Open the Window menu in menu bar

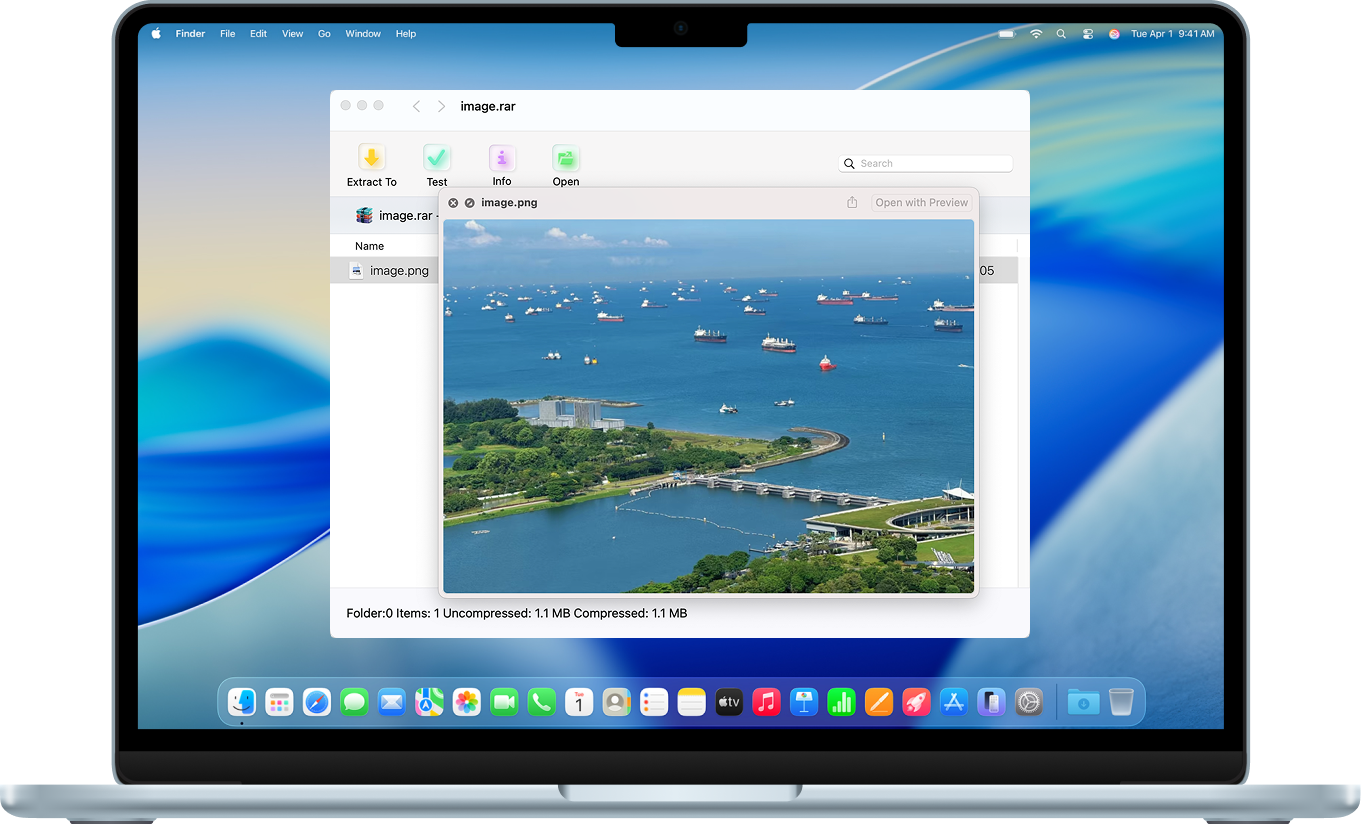[363, 34]
